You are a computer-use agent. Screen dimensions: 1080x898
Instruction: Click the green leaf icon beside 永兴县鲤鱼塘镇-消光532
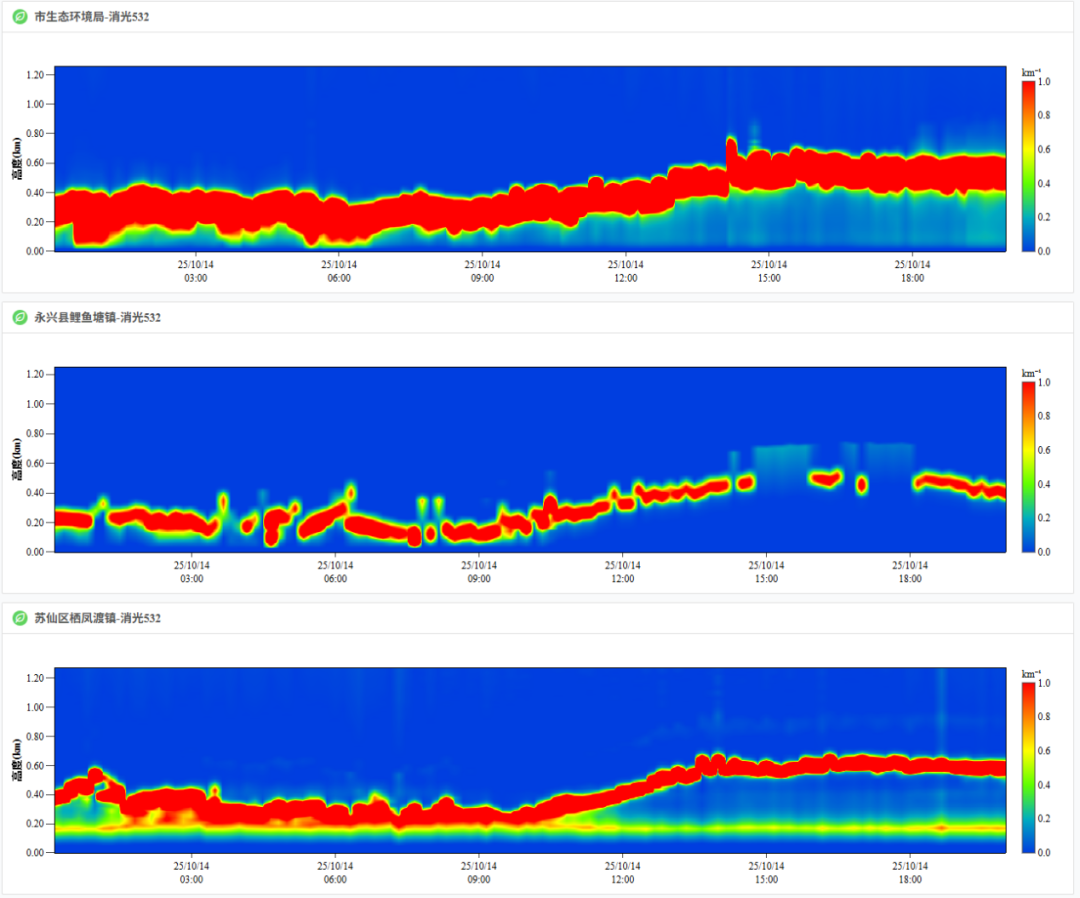point(19,317)
